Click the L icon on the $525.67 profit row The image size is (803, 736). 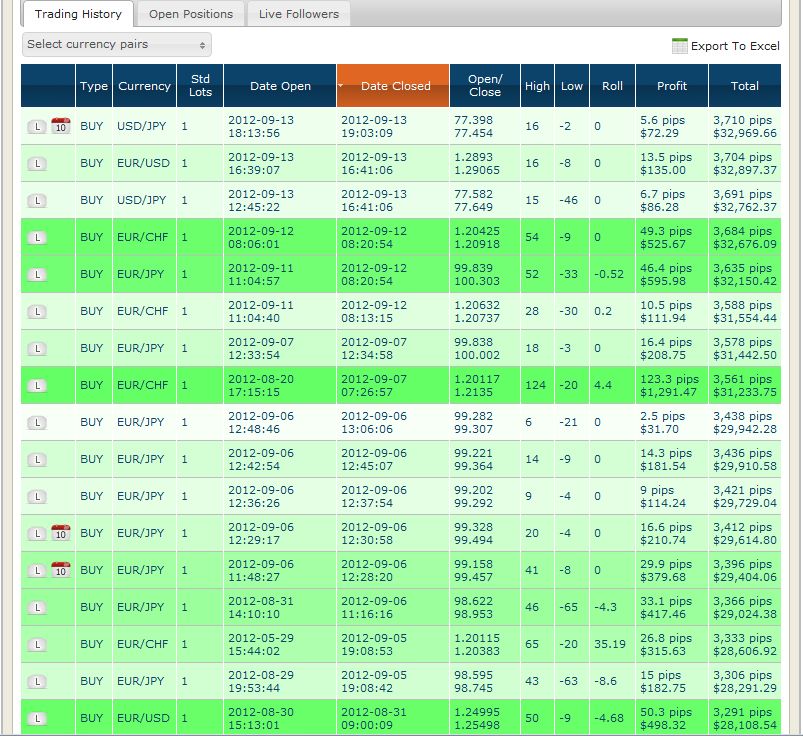[x=37, y=238]
